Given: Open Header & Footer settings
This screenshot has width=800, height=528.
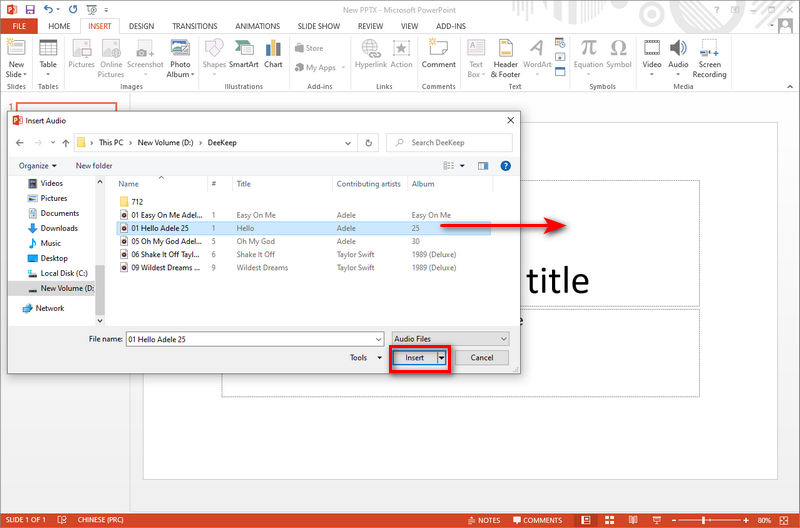Looking at the screenshot, I should point(506,58).
